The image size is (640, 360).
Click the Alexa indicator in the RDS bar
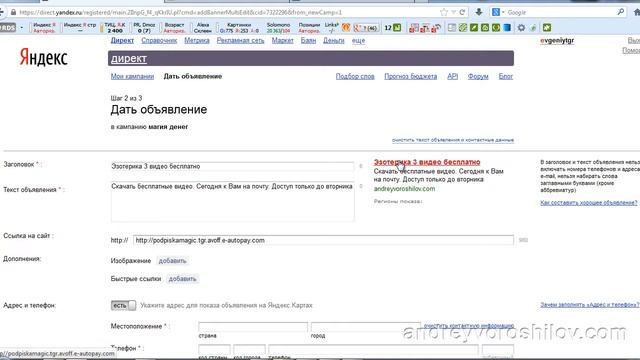tap(203, 28)
